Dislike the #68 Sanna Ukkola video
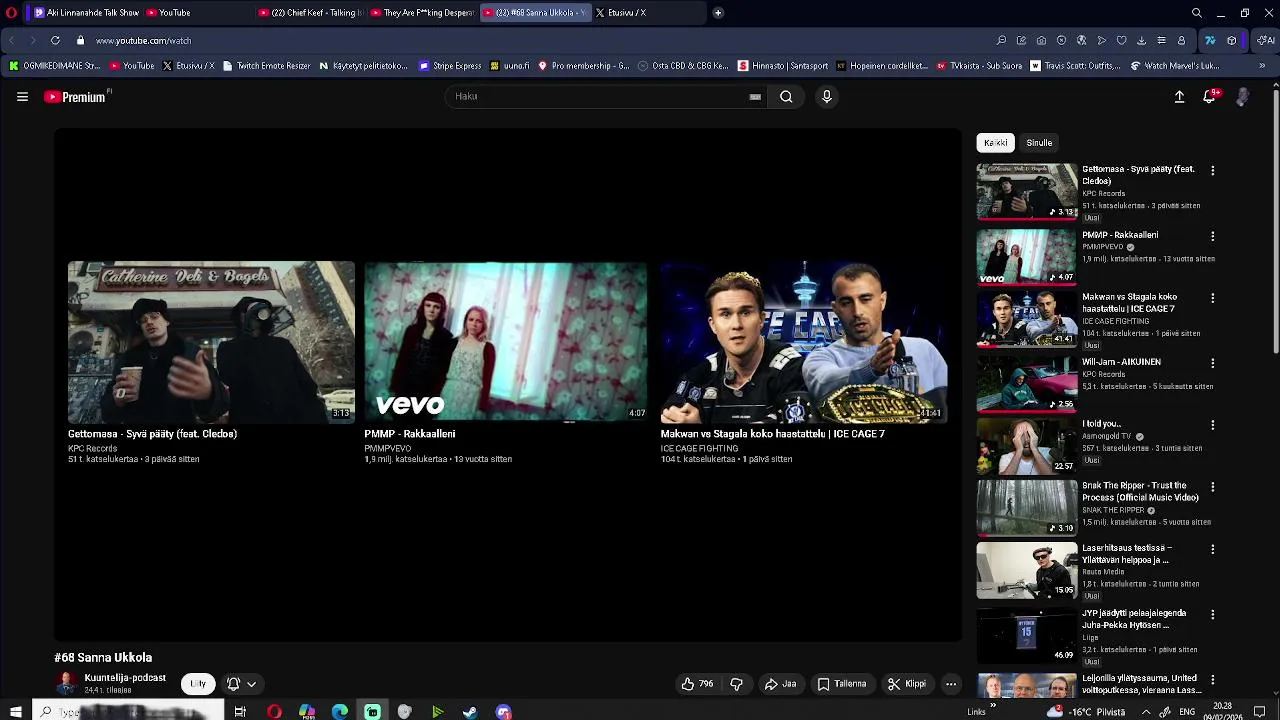1280x720 pixels. (x=736, y=684)
